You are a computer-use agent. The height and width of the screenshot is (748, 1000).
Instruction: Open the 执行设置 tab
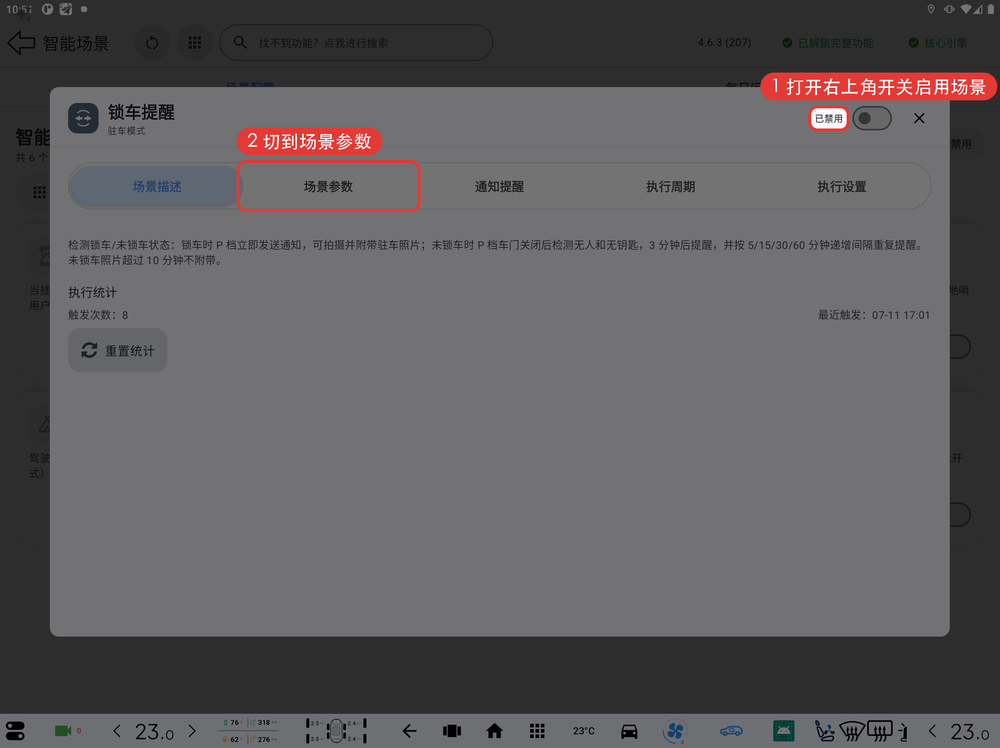coord(842,187)
